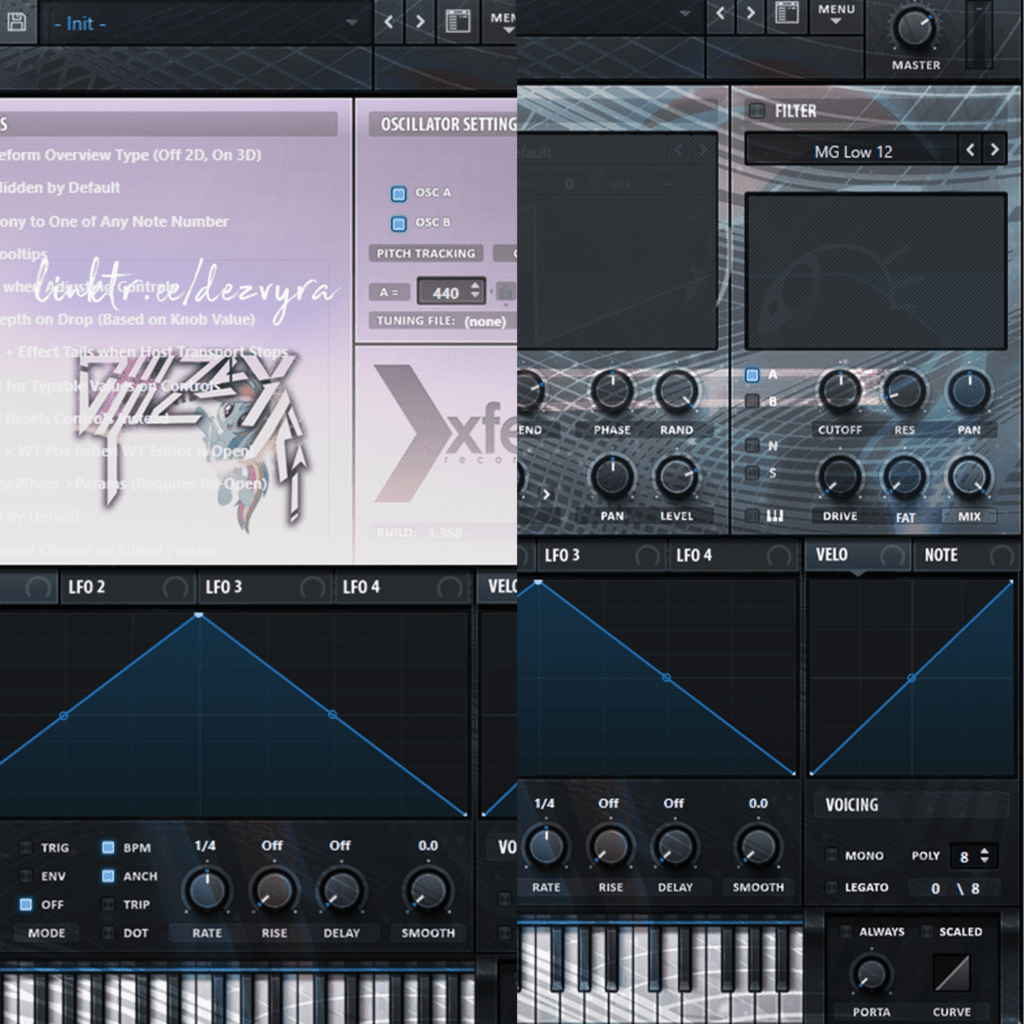Click the portamento curve shape display
Viewport: 1024px width, 1024px height.
pyautogui.click(x=951, y=973)
